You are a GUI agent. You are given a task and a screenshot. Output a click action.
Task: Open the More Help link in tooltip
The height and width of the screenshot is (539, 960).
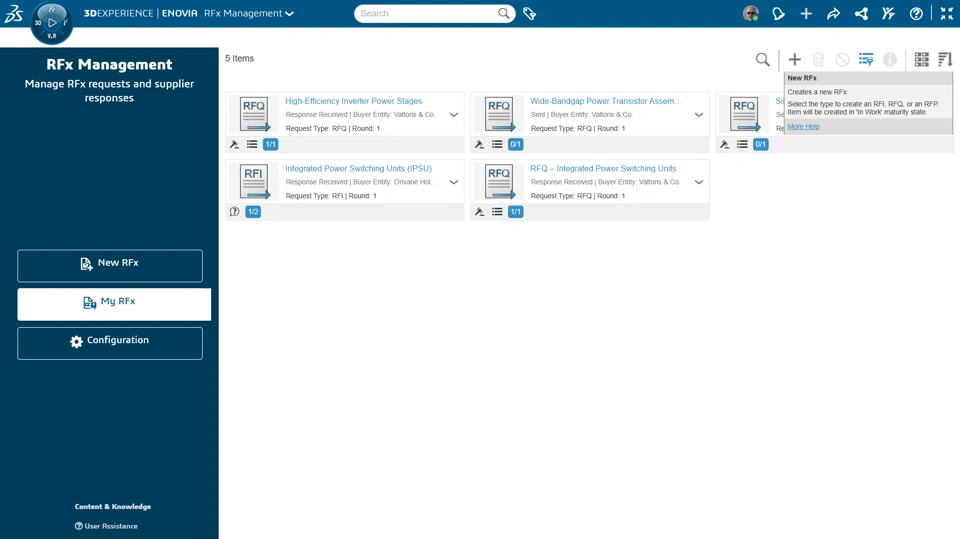coord(803,127)
